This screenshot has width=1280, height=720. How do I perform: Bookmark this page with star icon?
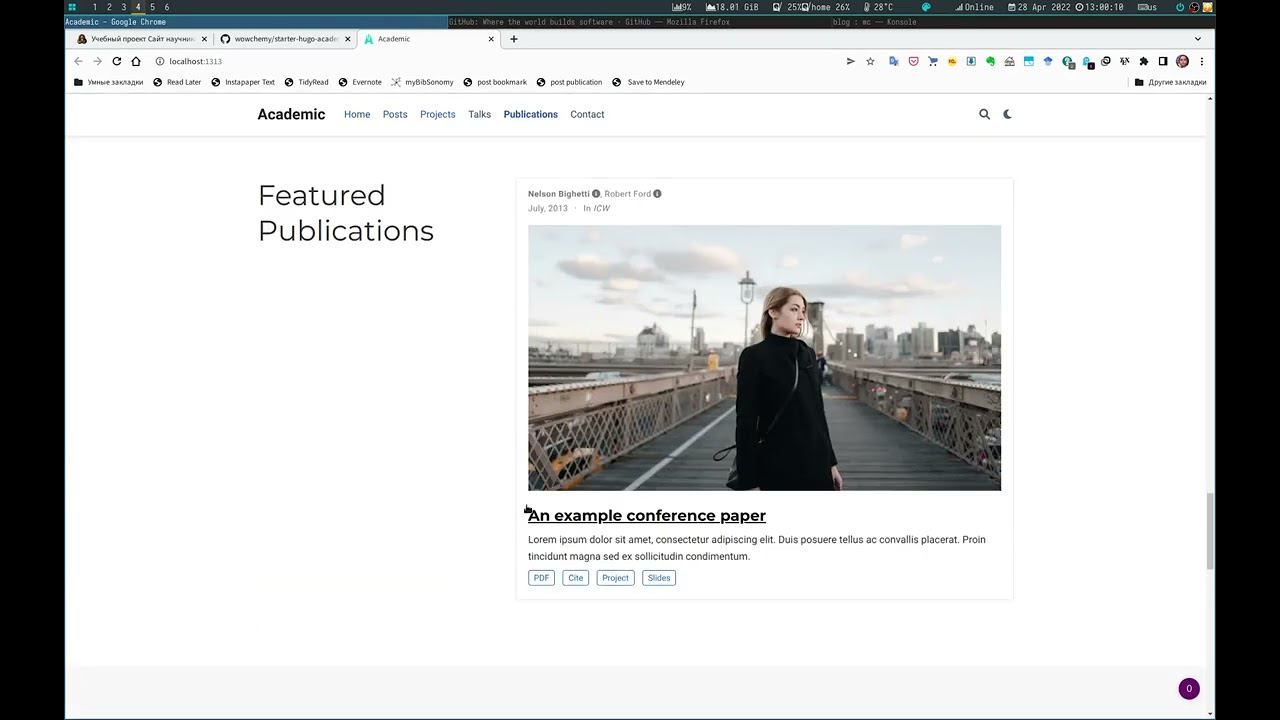870,61
